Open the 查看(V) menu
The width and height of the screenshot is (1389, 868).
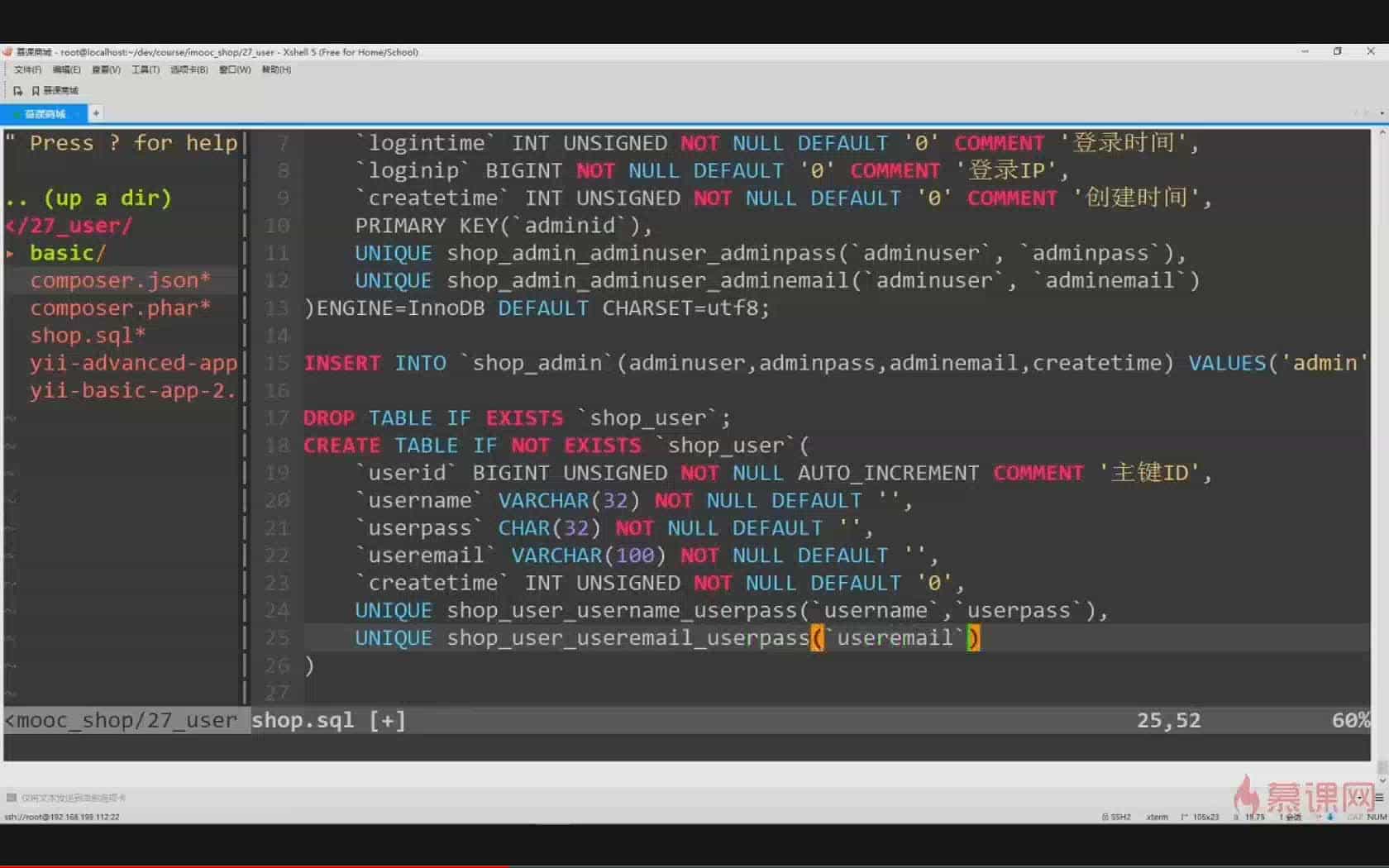tap(106, 69)
